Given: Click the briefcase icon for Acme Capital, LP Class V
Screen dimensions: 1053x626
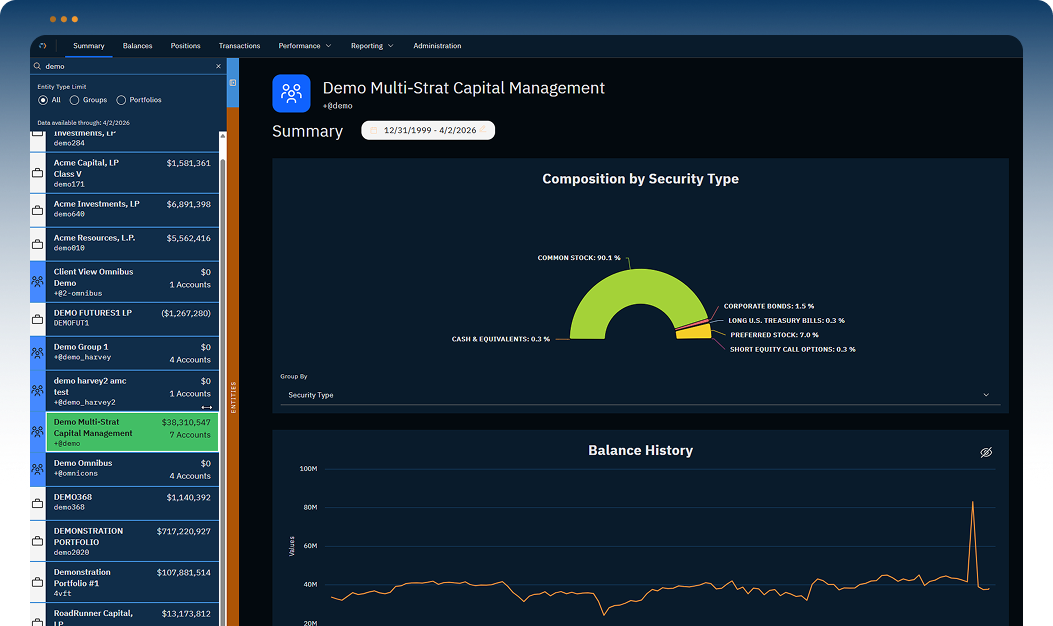Looking at the screenshot, I should pyautogui.click(x=38, y=173).
